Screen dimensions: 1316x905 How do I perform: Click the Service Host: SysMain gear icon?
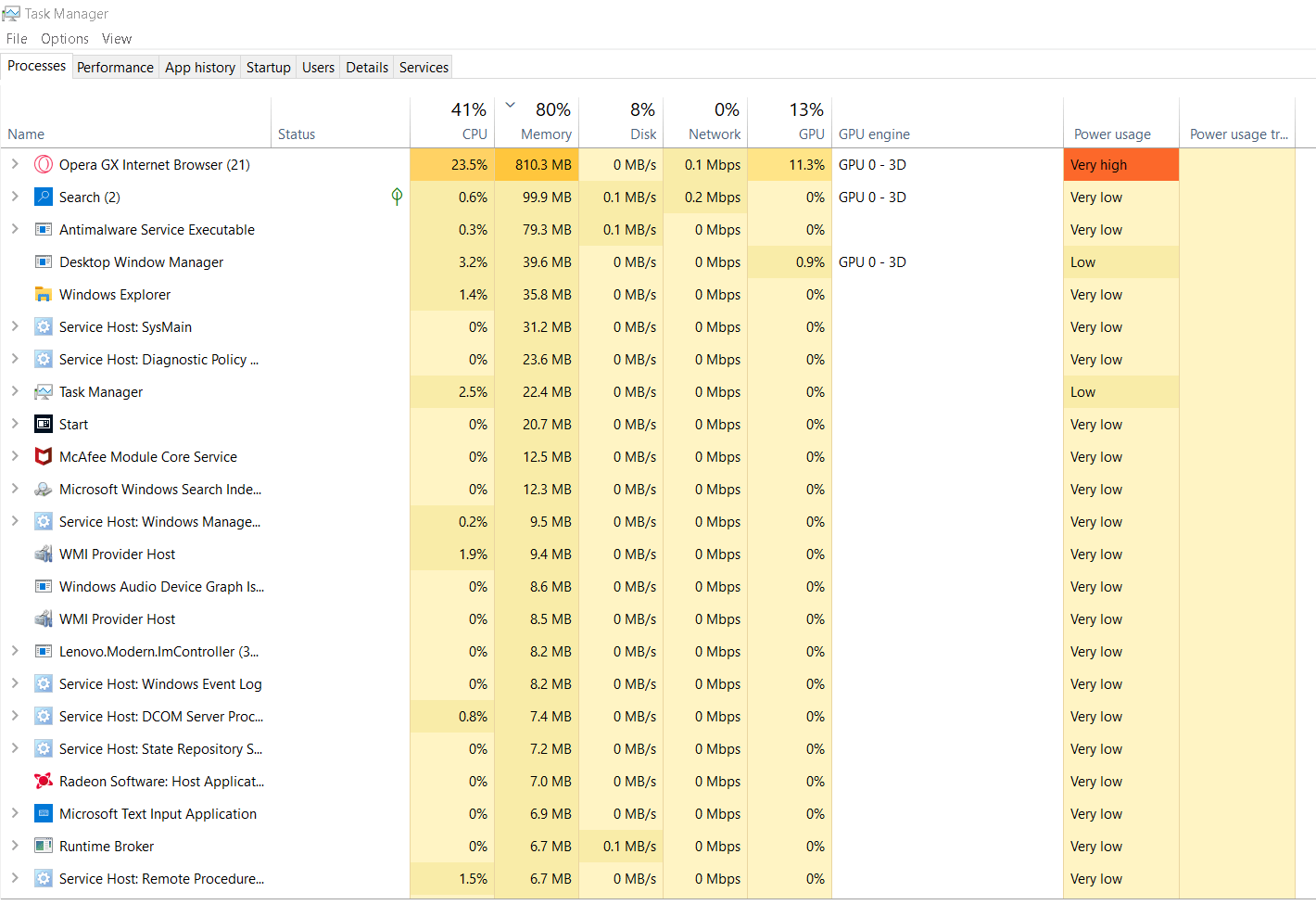click(x=44, y=327)
